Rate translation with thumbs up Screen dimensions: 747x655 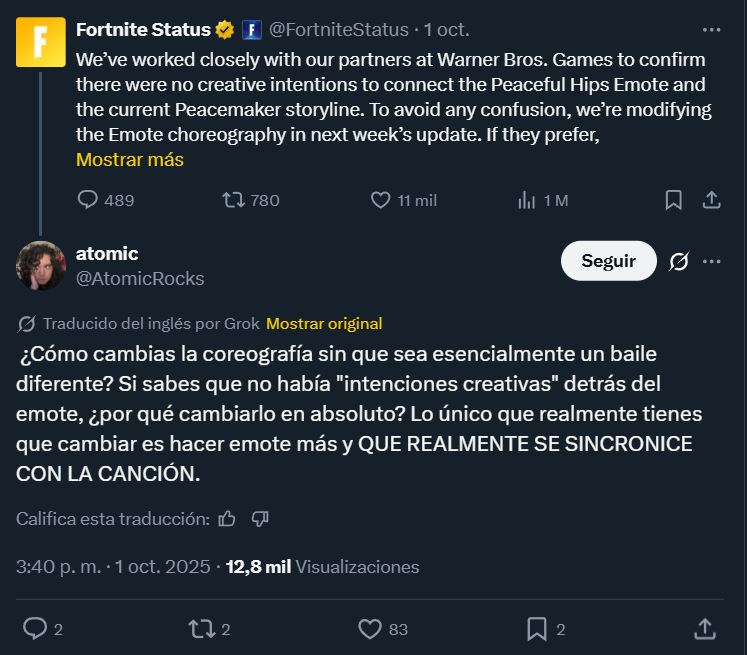click(x=227, y=518)
